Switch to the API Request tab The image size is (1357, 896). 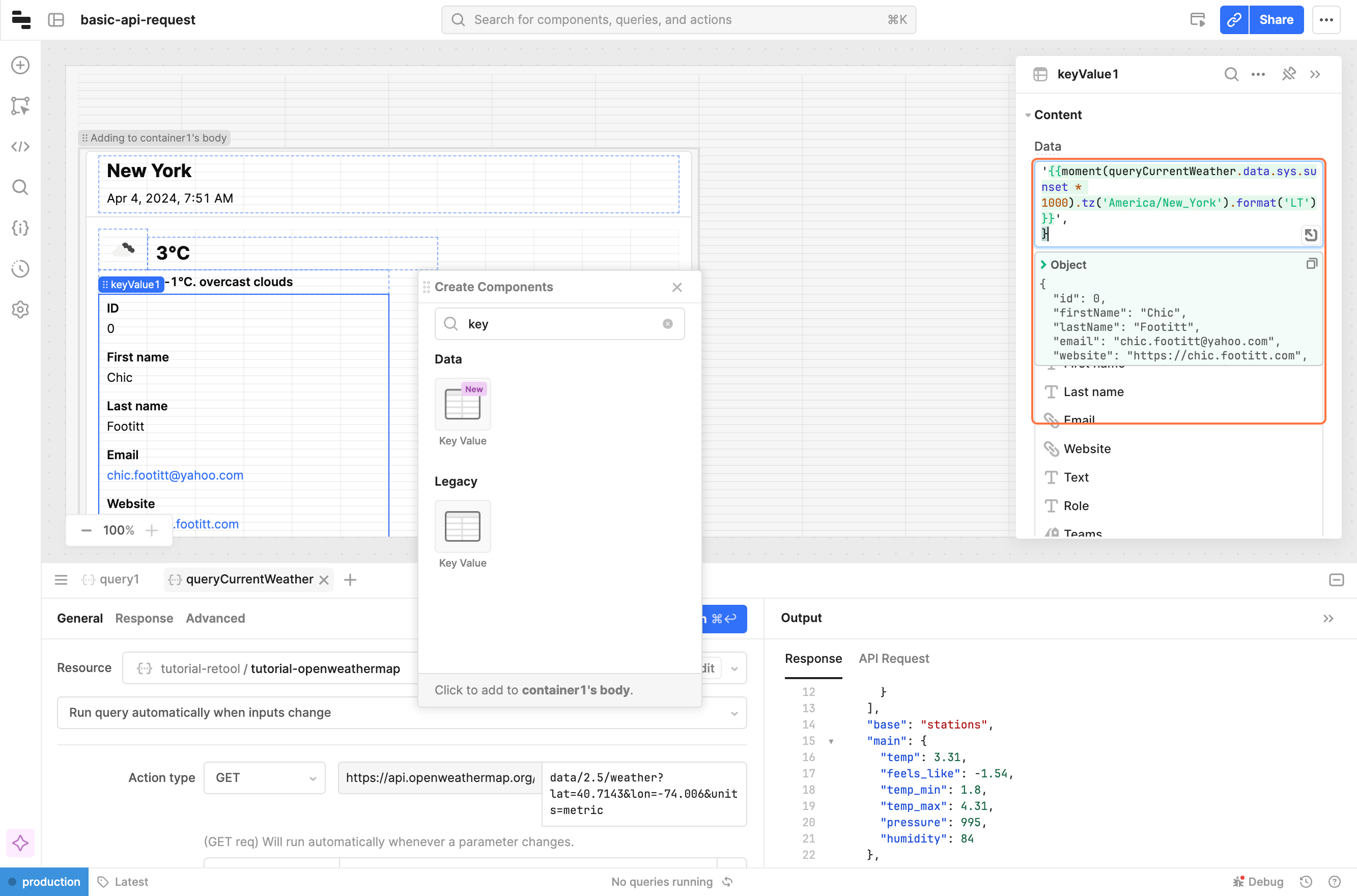coord(894,658)
